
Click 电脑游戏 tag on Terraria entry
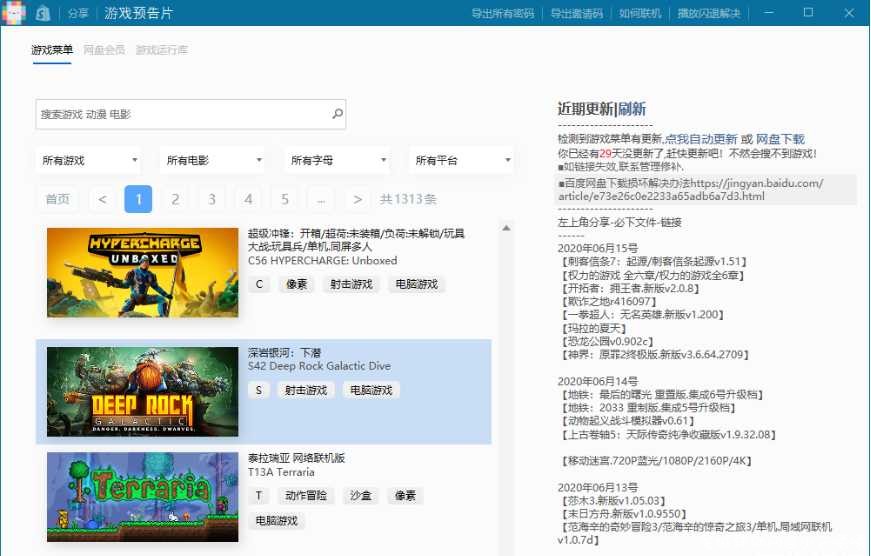click(277, 521)
